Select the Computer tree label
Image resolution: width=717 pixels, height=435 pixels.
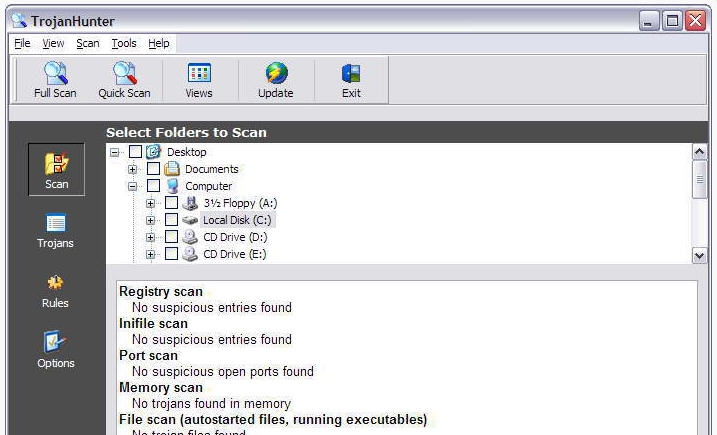(209, 186)
